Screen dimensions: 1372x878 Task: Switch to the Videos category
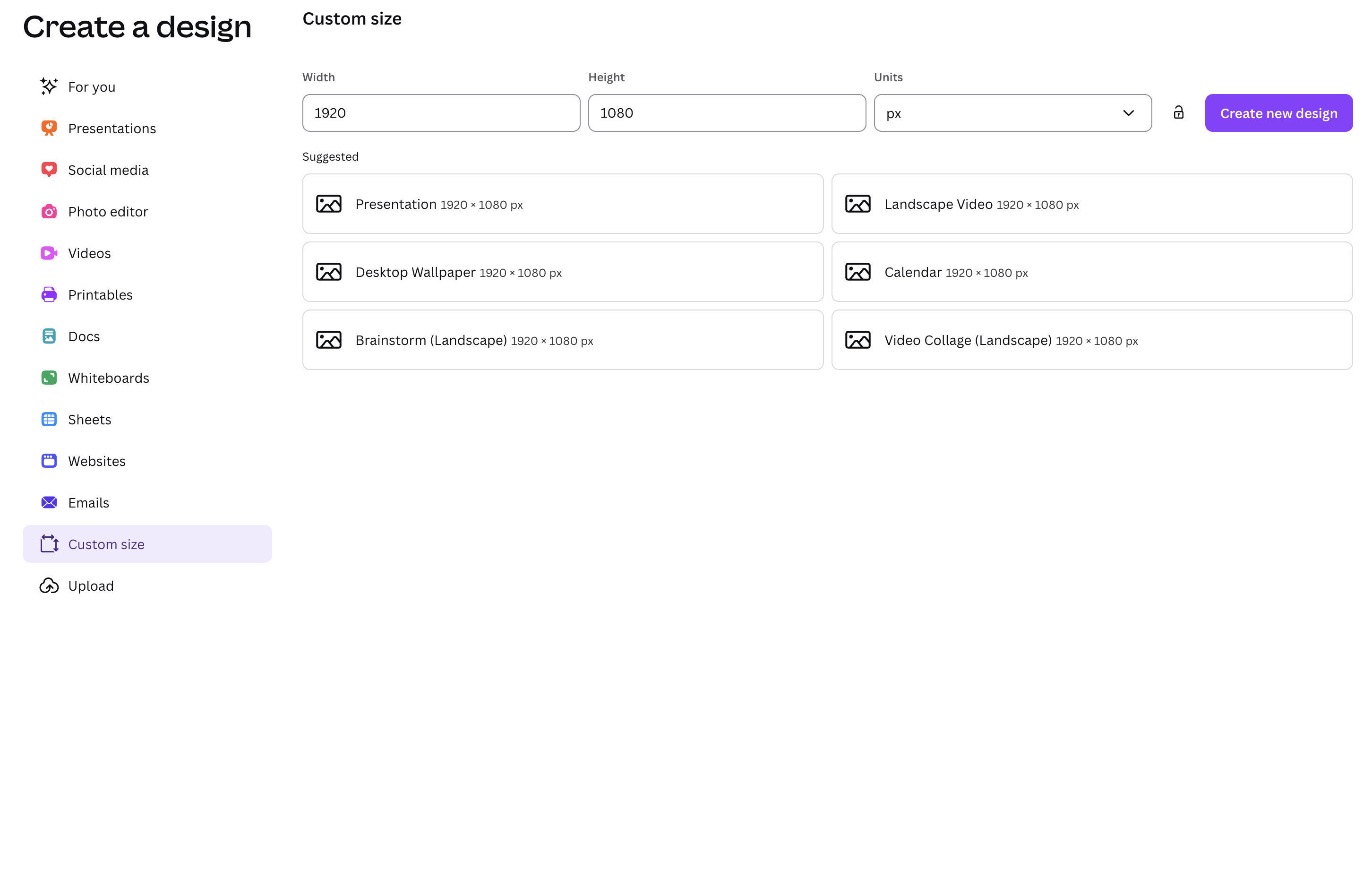(x=147, y=253)
